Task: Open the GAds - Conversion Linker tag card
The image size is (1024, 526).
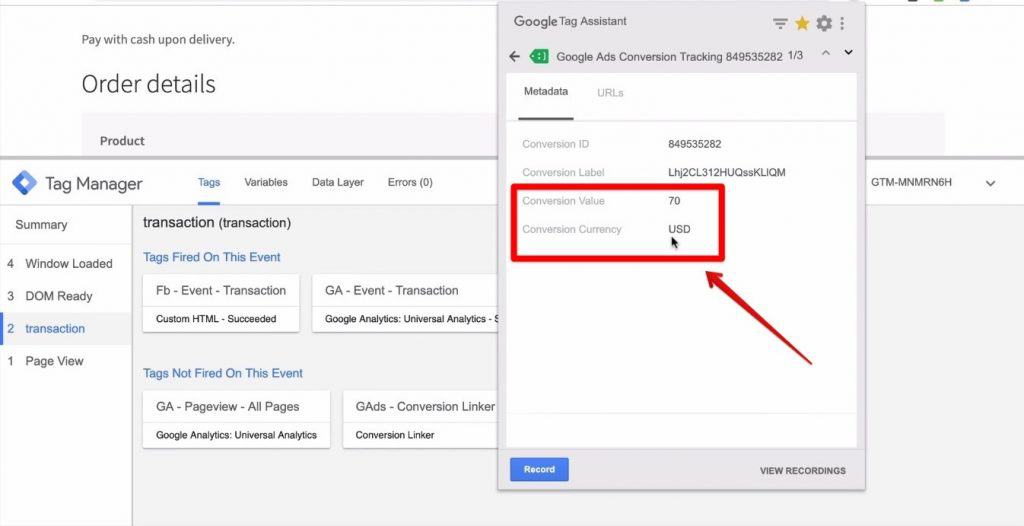Action: point(421,419)
